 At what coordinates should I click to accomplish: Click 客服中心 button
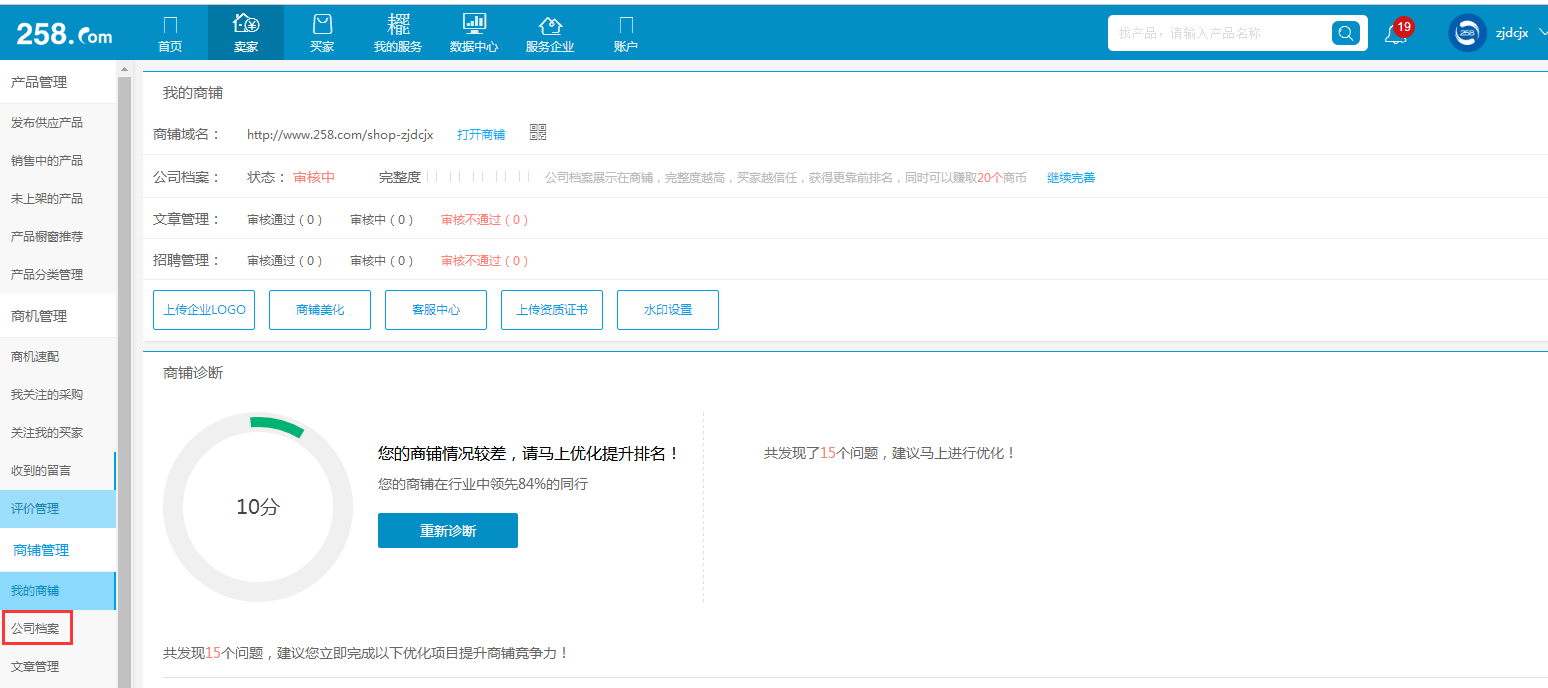(436, 310)
